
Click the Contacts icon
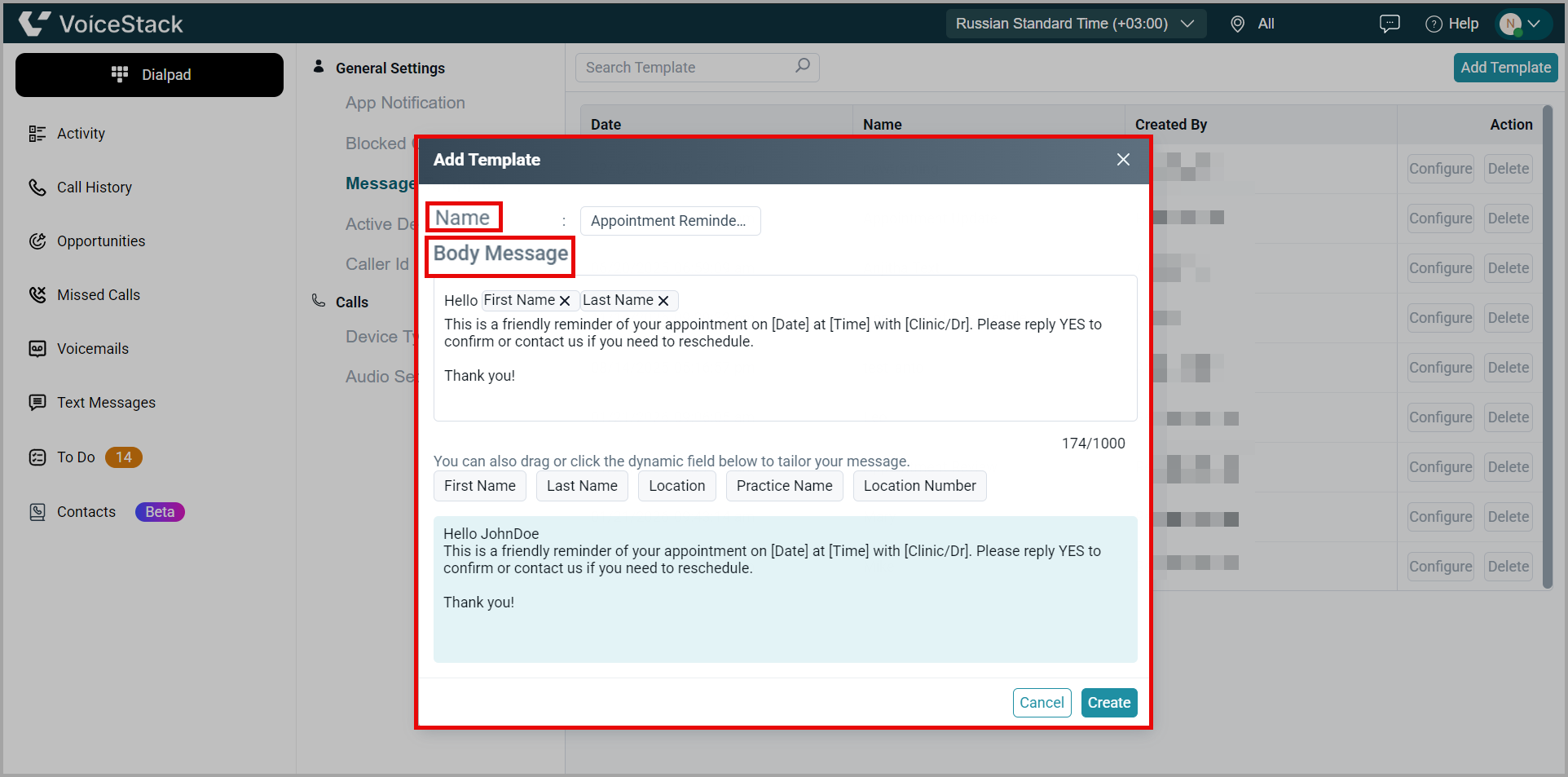[x=37, y=512]
